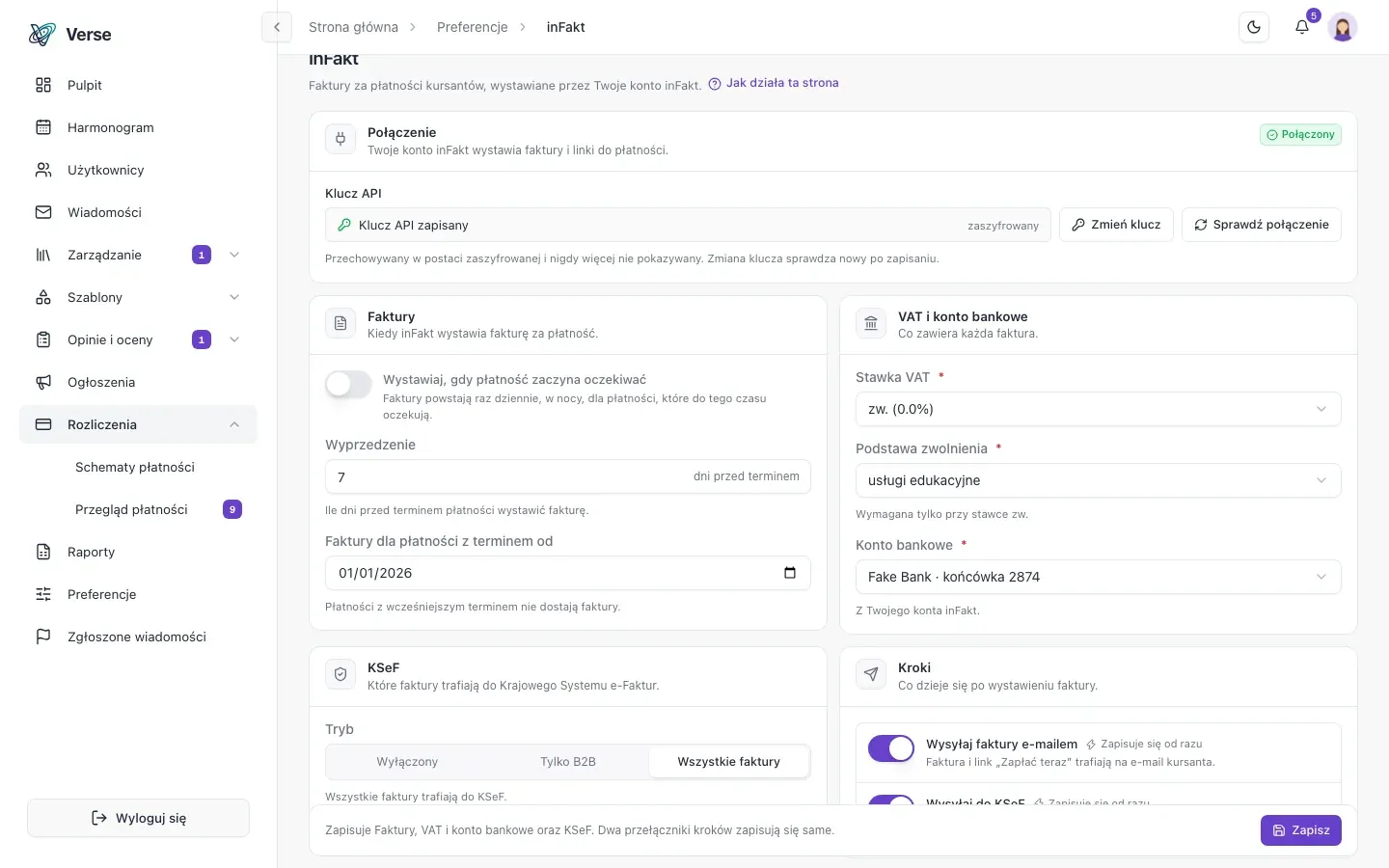The width and height of the screenshot is (1389, 868).
Task: Click the Zmień klucz button
Action: pos(1116,225)
